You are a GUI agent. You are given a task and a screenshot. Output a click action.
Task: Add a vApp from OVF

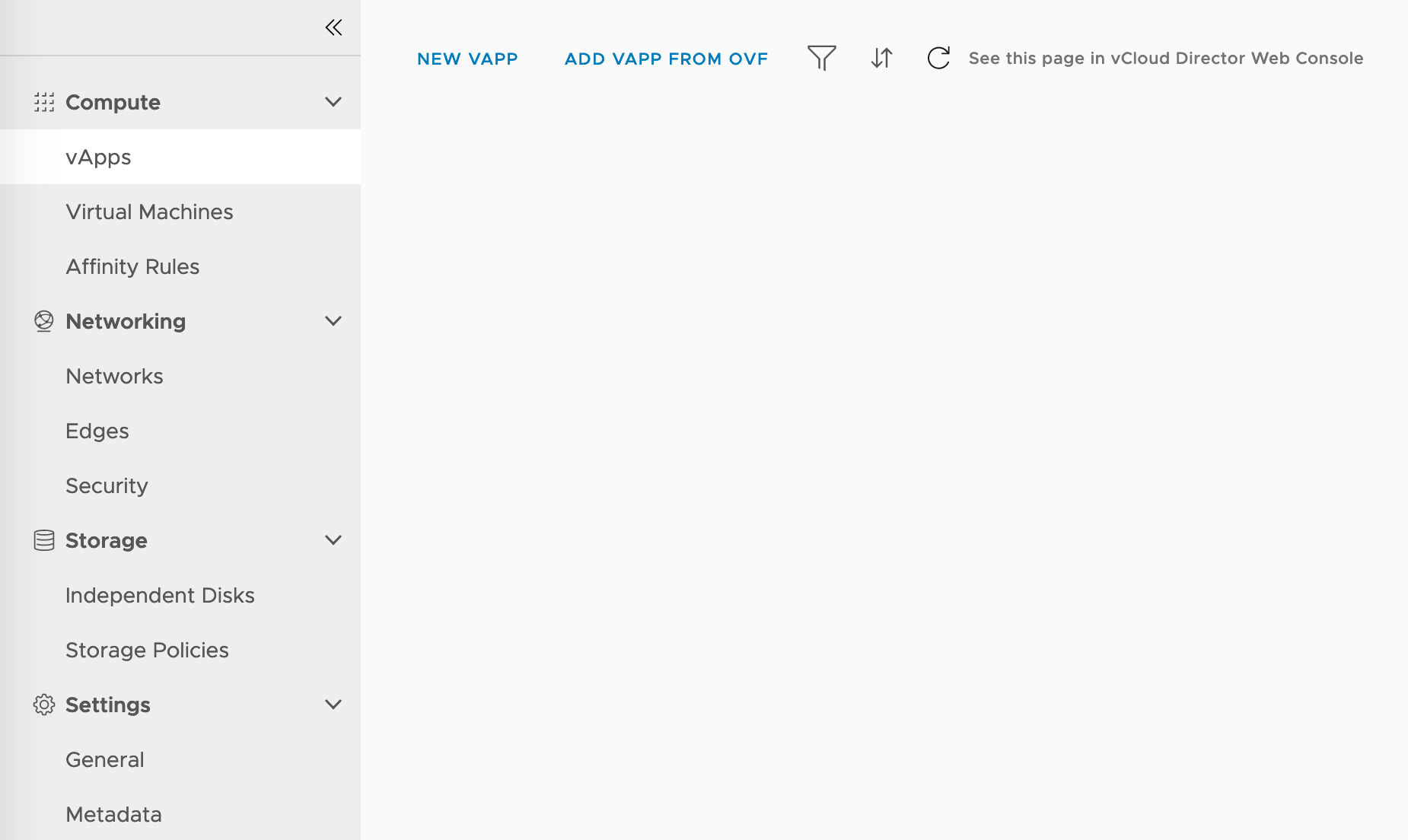tap(665, 59)
